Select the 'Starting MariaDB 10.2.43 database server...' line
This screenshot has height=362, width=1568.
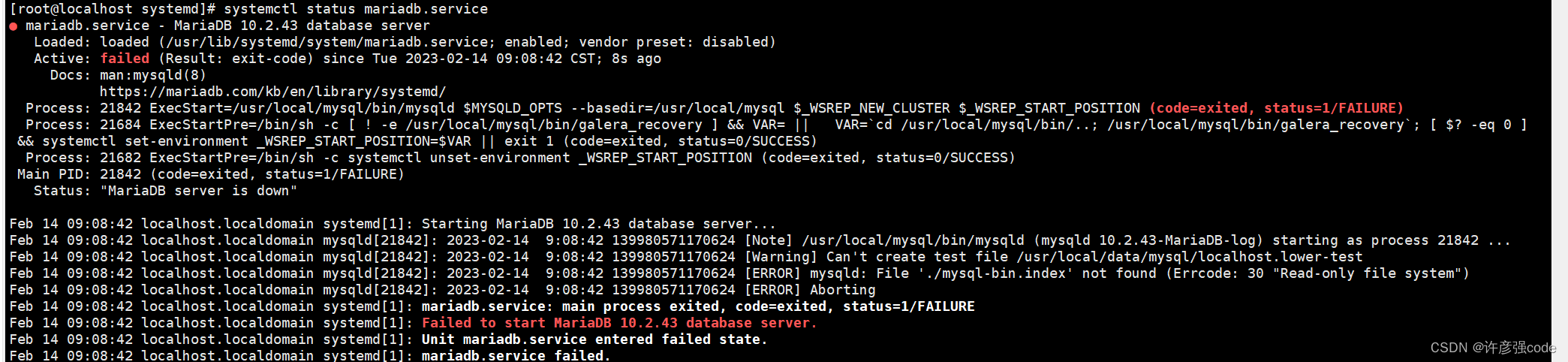click(x=599, y=224)
